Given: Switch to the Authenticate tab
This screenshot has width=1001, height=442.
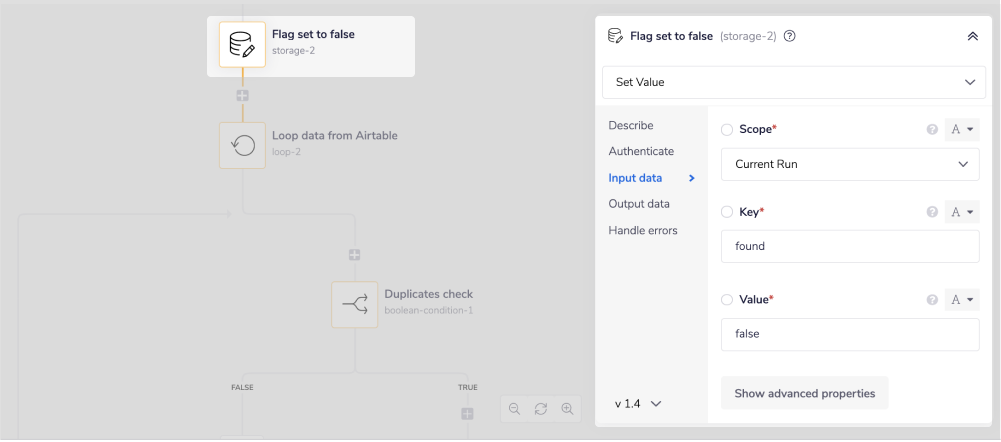Looking at the screenshot, I should [641, 151].
